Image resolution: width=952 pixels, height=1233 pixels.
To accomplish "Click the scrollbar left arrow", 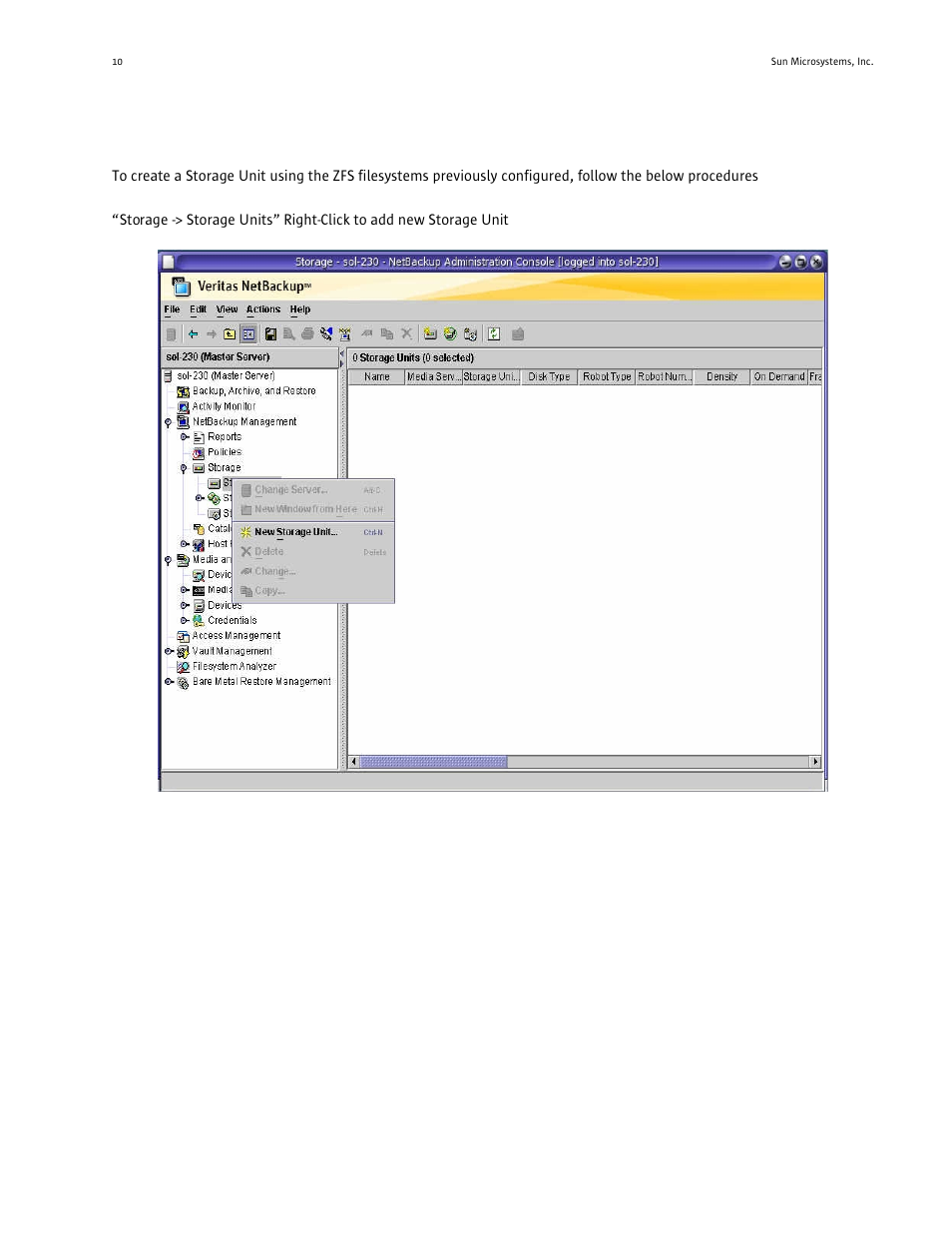I will tap(353, 762).
